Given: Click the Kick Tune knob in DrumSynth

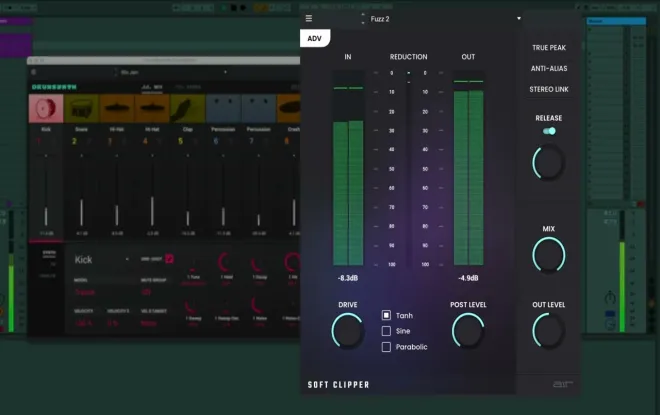Looking at the screenshot, I should pos(193,263).
